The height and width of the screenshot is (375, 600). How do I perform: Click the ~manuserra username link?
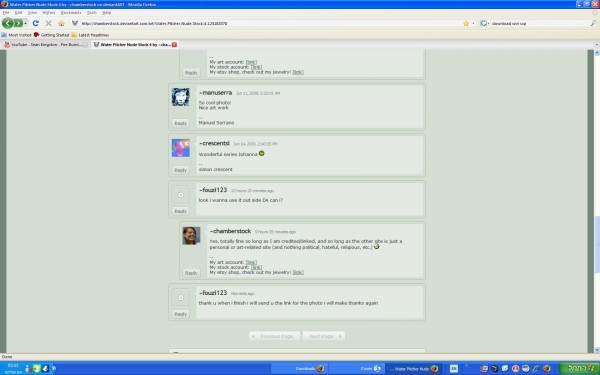coord(215,93)
